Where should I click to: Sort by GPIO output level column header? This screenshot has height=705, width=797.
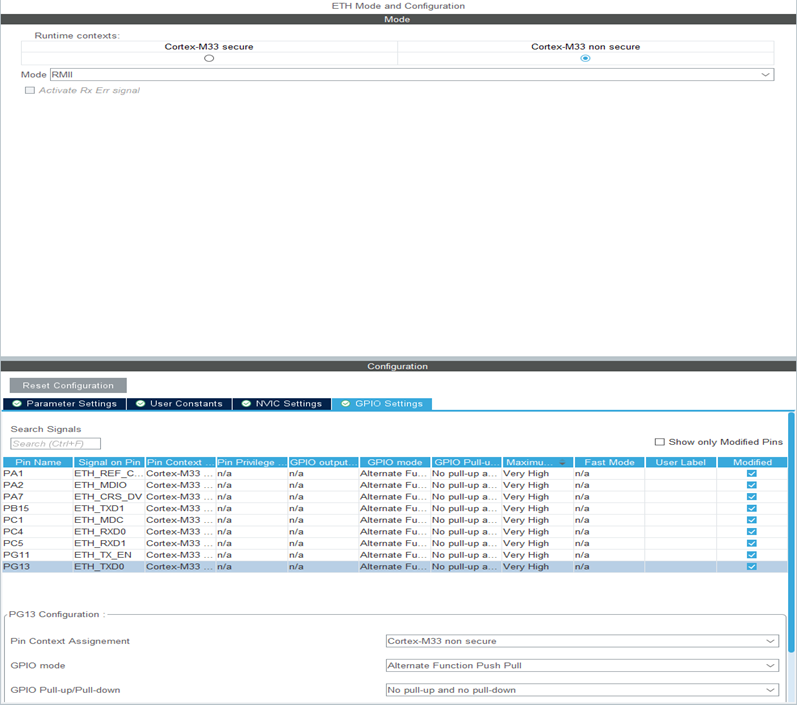coord(323,462)
